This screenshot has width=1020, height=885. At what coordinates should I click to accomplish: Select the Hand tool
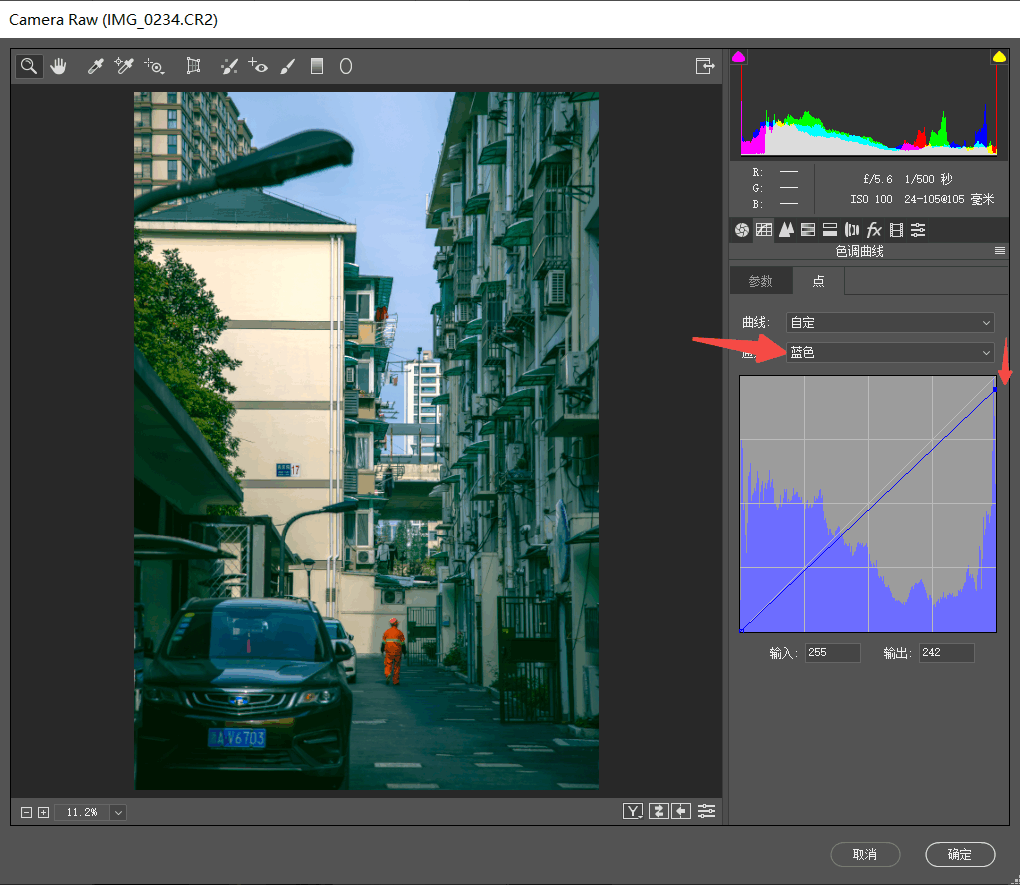pos(58,66)
